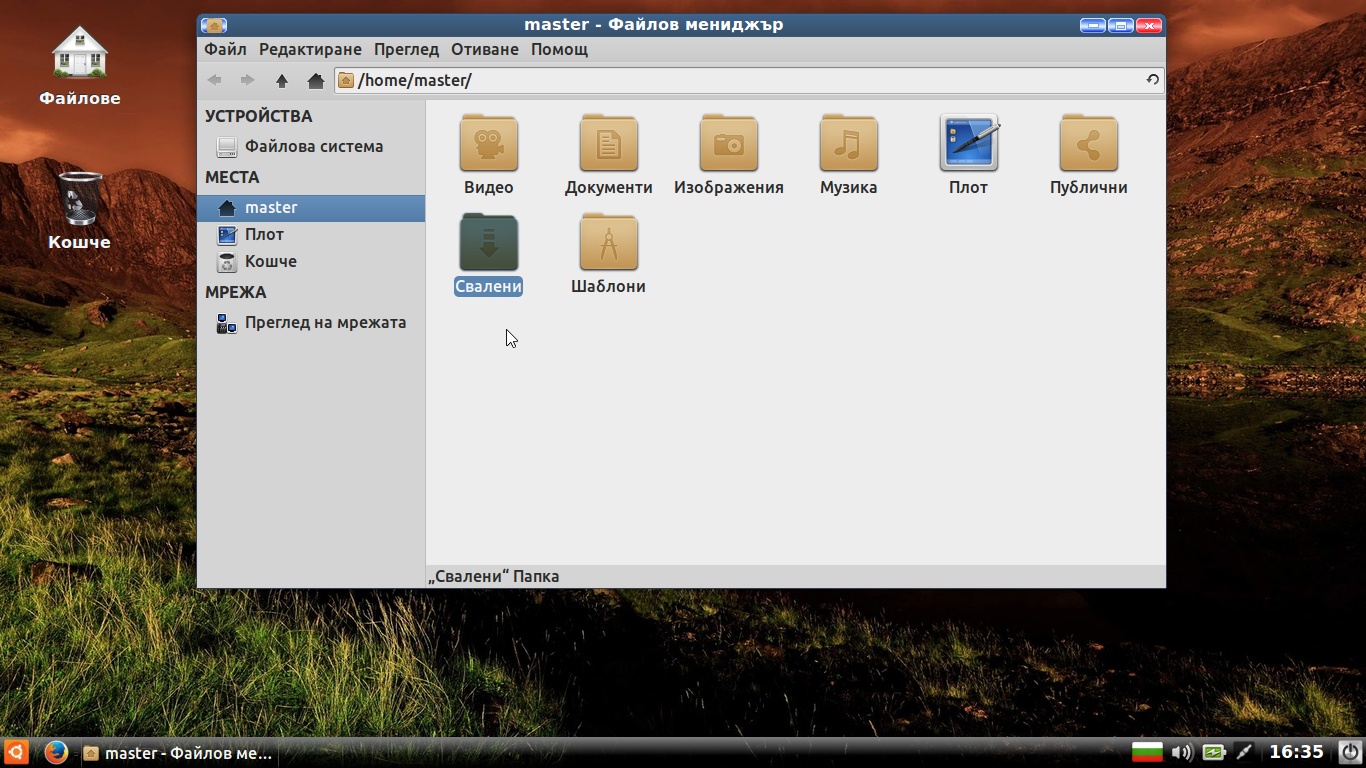Click the МРЕЖА sidebar heading
Image resolution: width=1366 pixels, height=768 pixels.
coord(236,292)
